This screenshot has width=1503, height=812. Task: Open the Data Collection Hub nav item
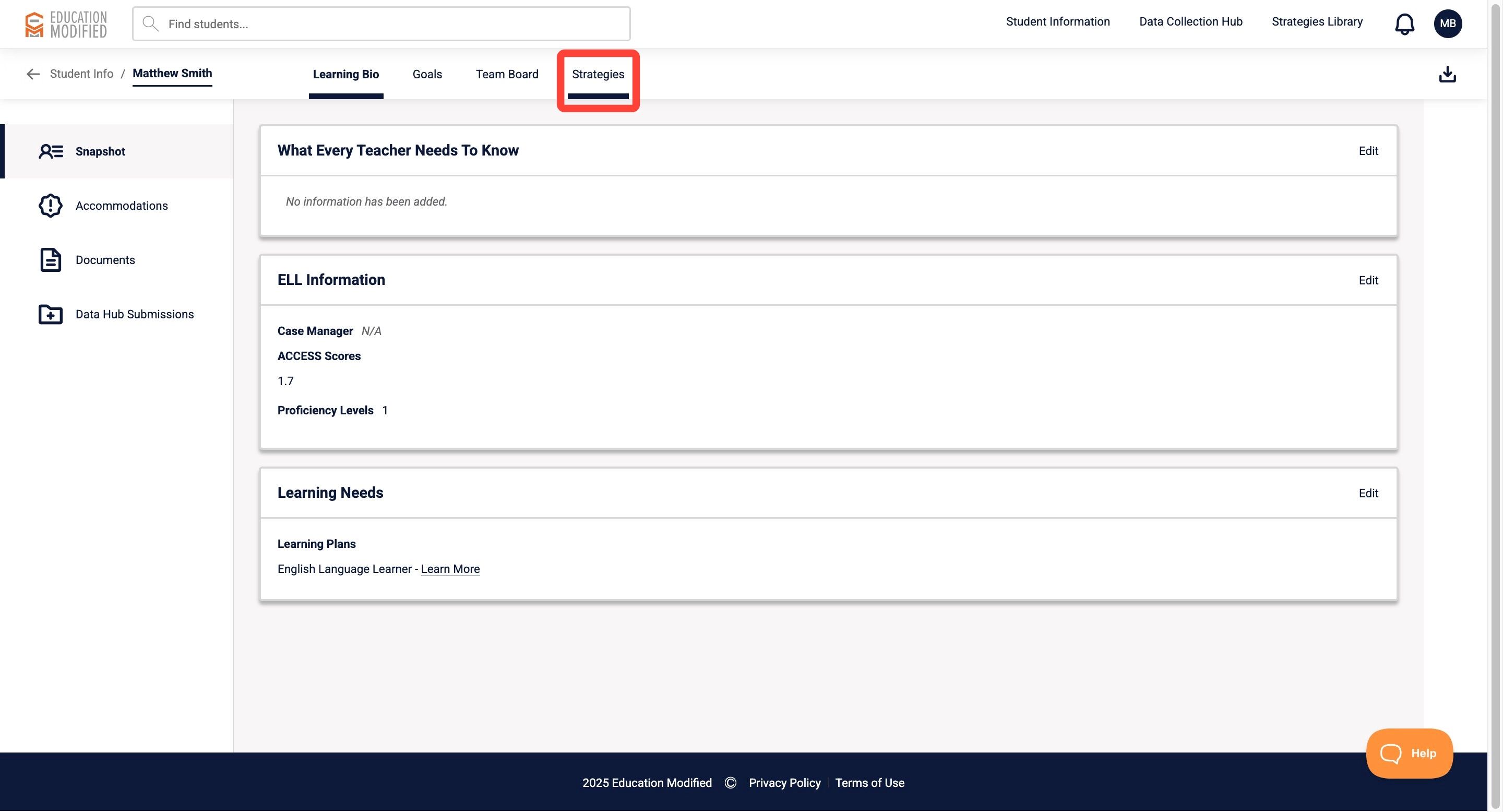(x=1190, y=22)
